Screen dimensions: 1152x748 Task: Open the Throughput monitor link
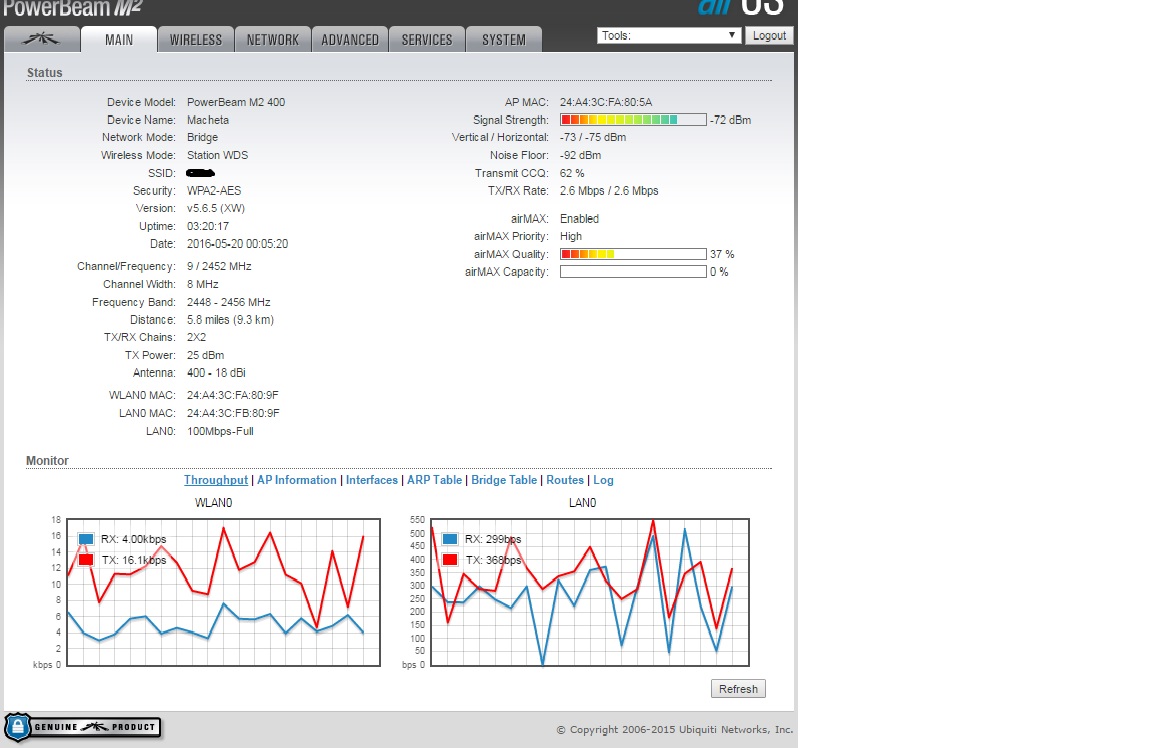click(216, 480)
